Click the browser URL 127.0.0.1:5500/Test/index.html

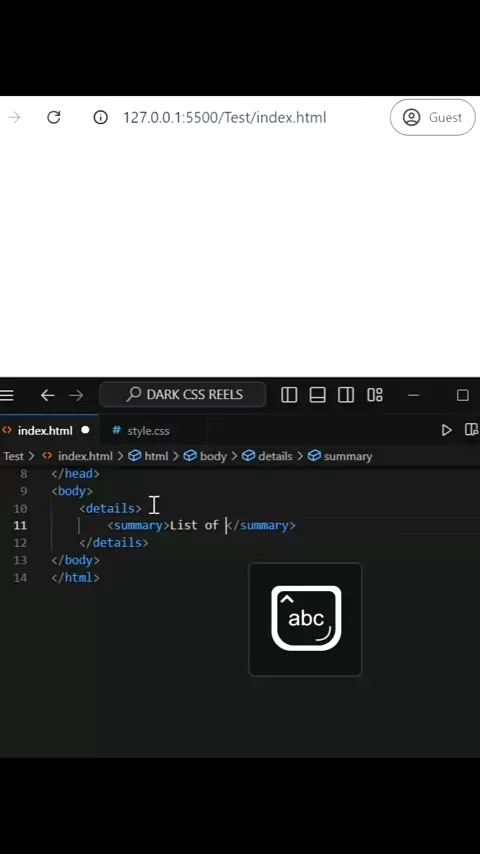224,117
